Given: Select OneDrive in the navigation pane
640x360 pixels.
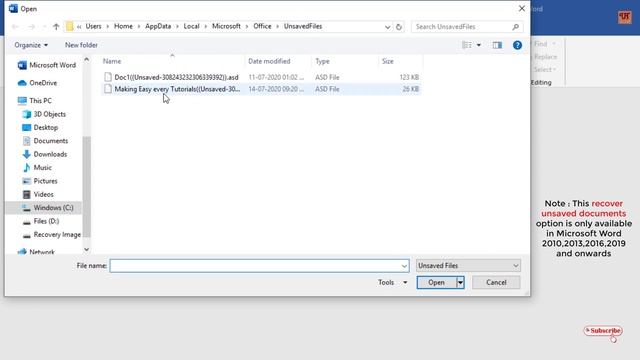Looking at the screenshot, I should click(x=37, y=83).
